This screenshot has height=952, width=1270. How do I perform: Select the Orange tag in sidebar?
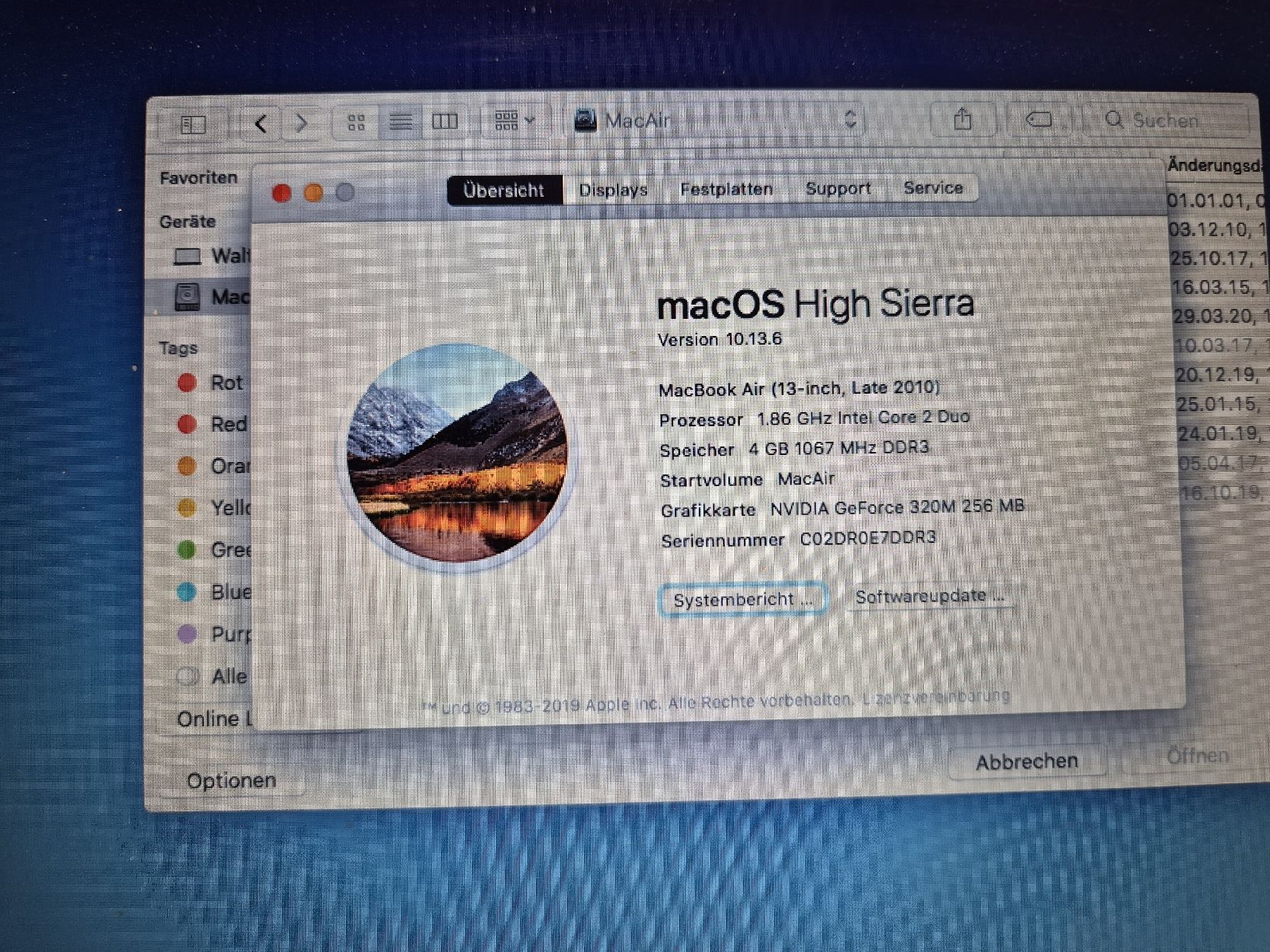(x=212, y=466)
